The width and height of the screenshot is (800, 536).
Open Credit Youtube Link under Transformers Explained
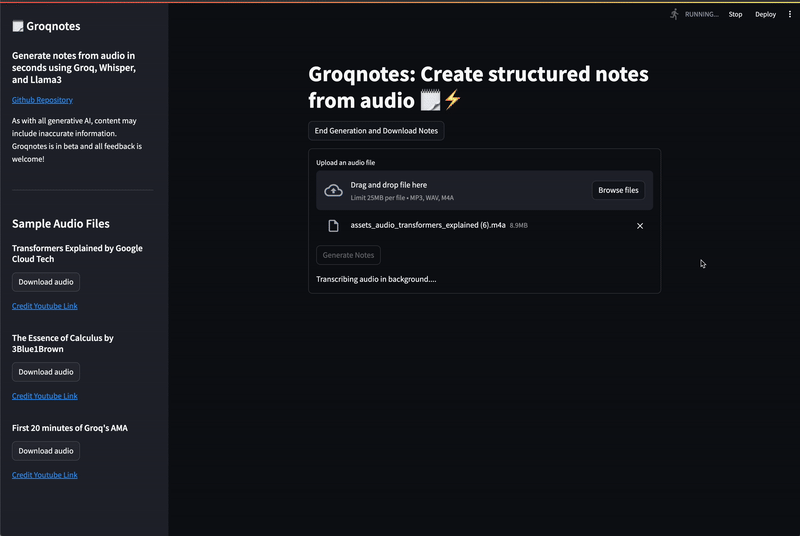click(45, 306)
